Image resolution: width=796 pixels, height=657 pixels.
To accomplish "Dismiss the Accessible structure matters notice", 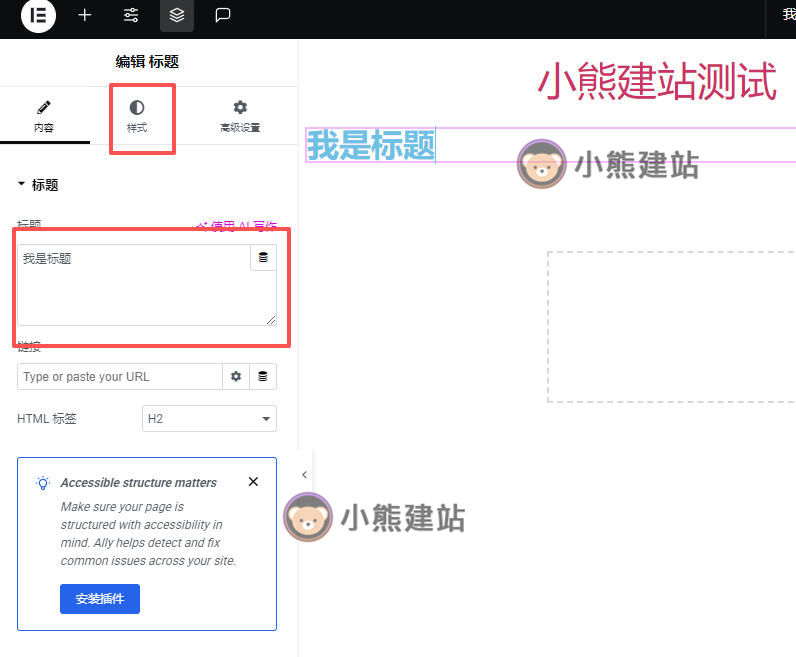I will tap(253, 482).
